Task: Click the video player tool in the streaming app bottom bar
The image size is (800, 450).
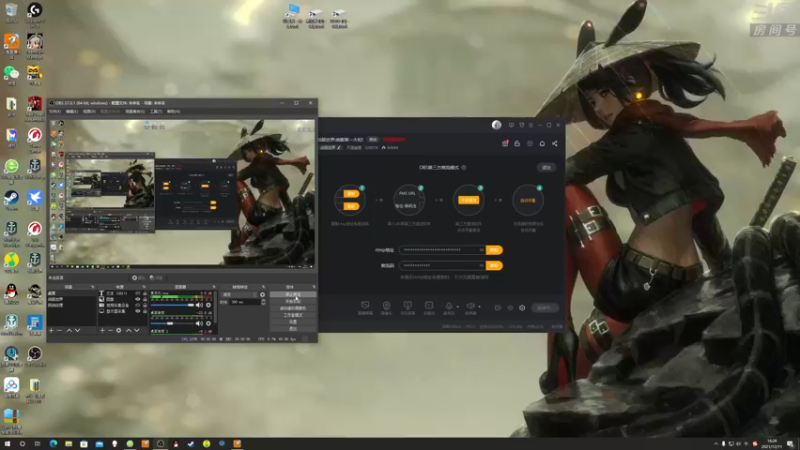Action: (429, 308)
